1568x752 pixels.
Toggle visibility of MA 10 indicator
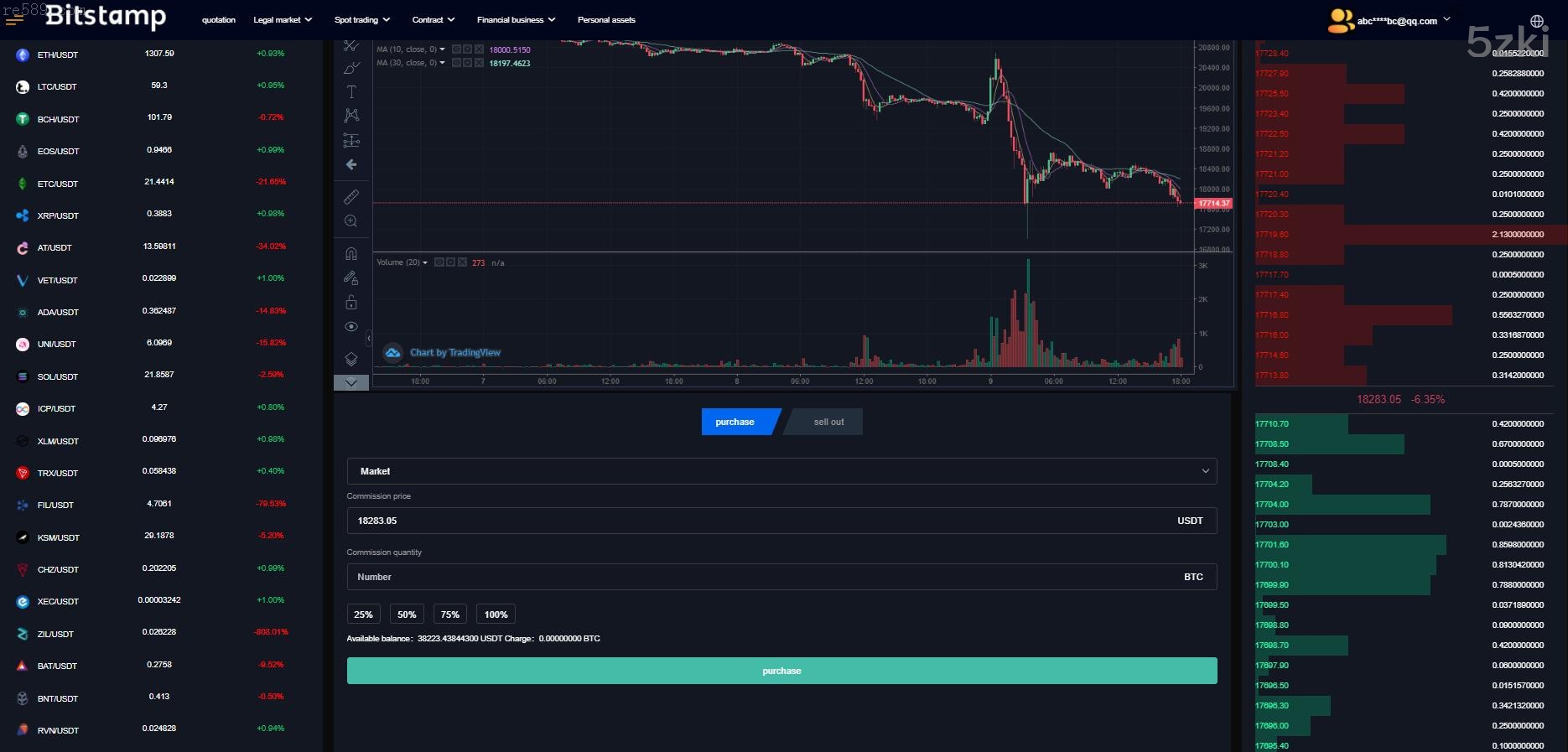(x=456, y=49)
